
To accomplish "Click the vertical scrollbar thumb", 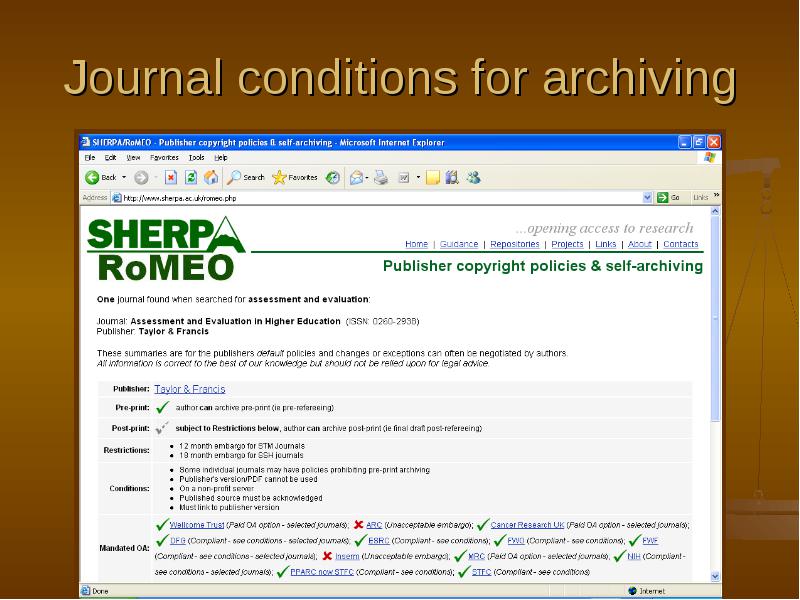I will point(715,319).
